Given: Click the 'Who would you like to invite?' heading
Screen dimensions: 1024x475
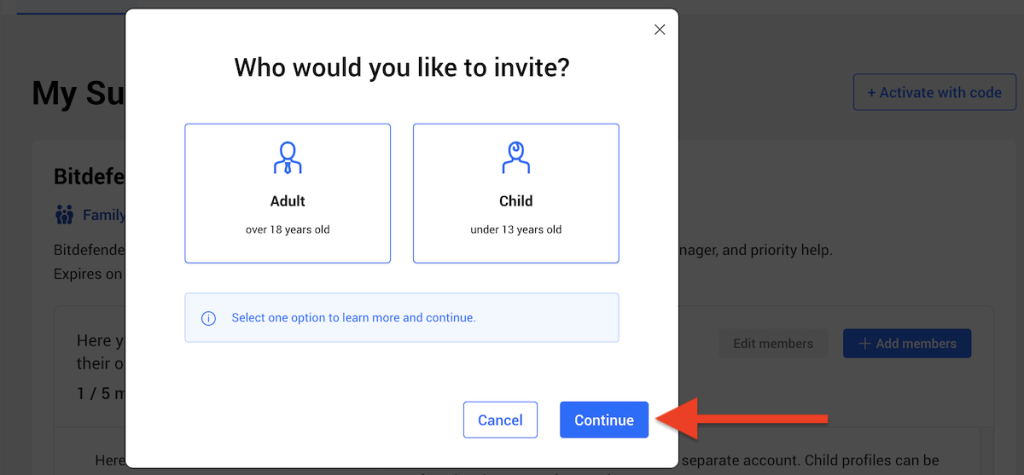Looking at the screenshot, I should (x=401, y=68).
